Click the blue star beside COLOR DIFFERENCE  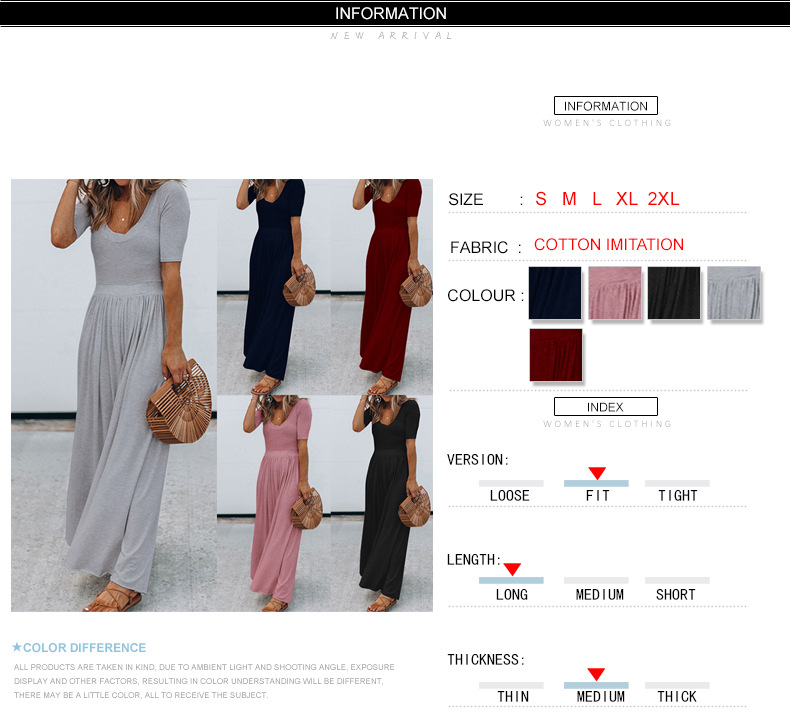(x=17, y=647)
